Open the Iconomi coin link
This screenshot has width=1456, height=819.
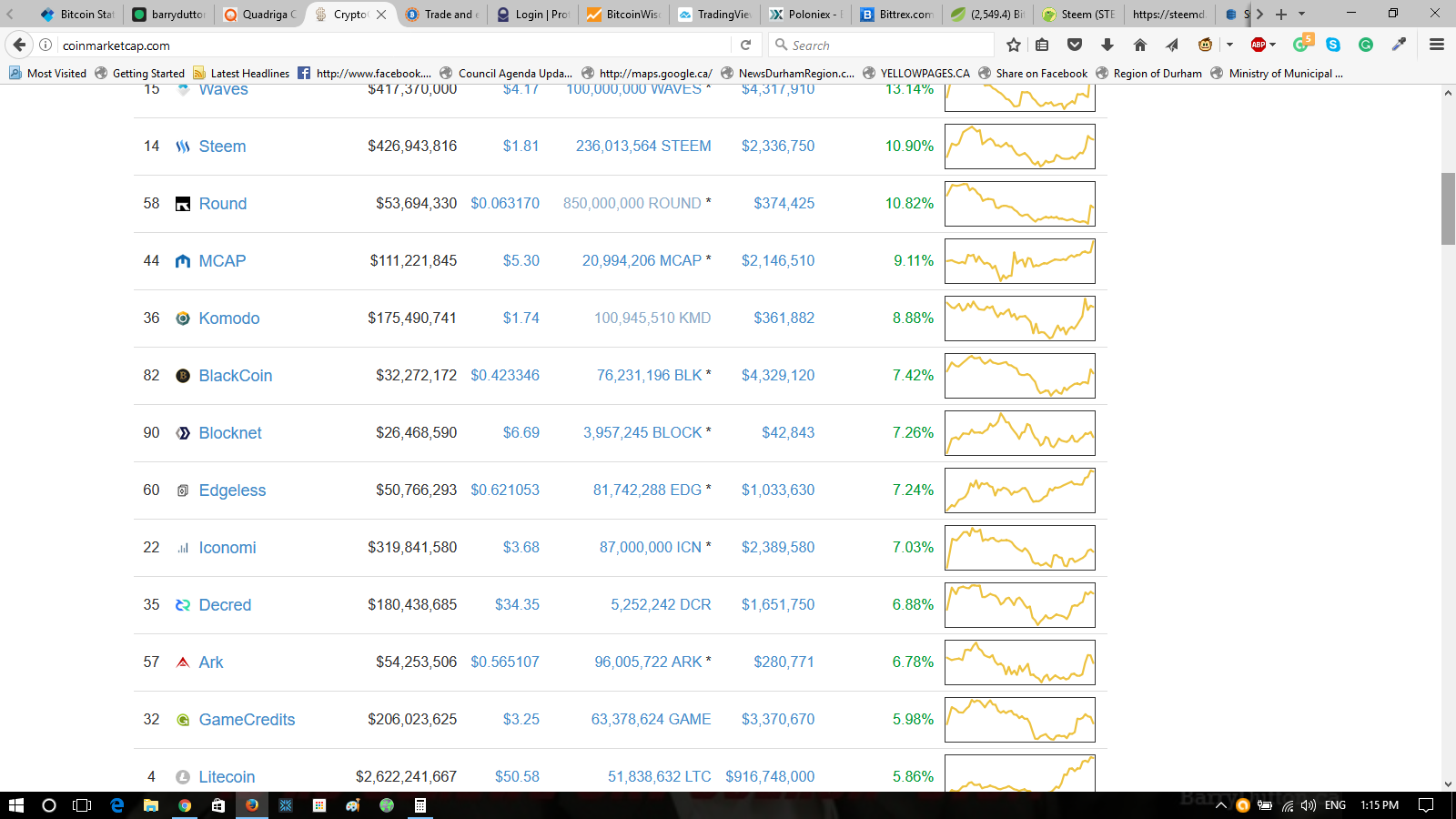pyautogui.click(x=227, y=548)
